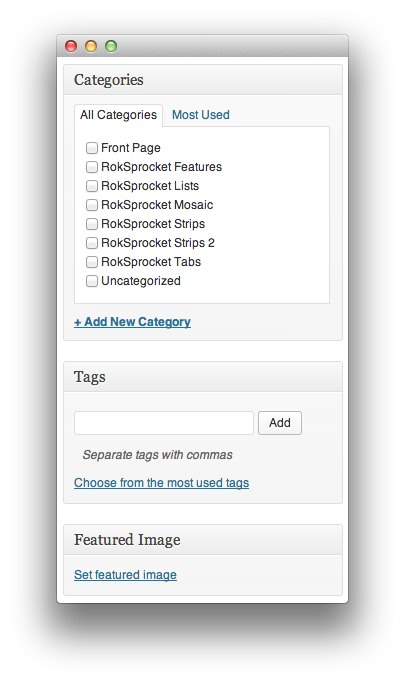Click the green zoom window button
Image resolution: width=405 pixels, height=682 pixels.
111,46
